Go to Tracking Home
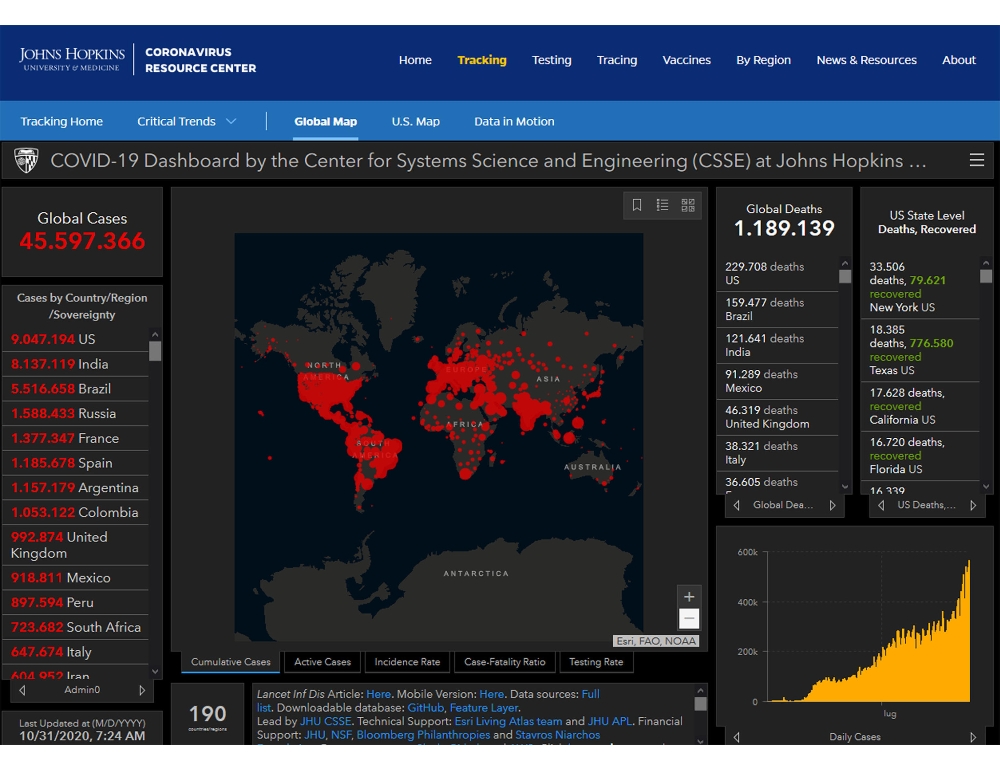The height and width of the screenshot is (770, 1000). (61, 121)
